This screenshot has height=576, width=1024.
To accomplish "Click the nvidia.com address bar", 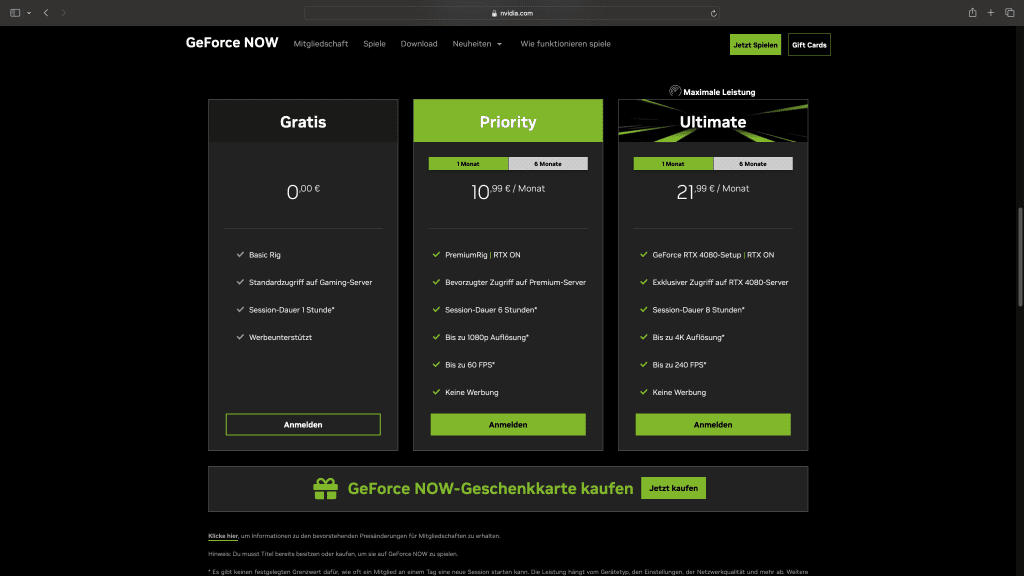I will pyautogui.click(x=512, y=13).
